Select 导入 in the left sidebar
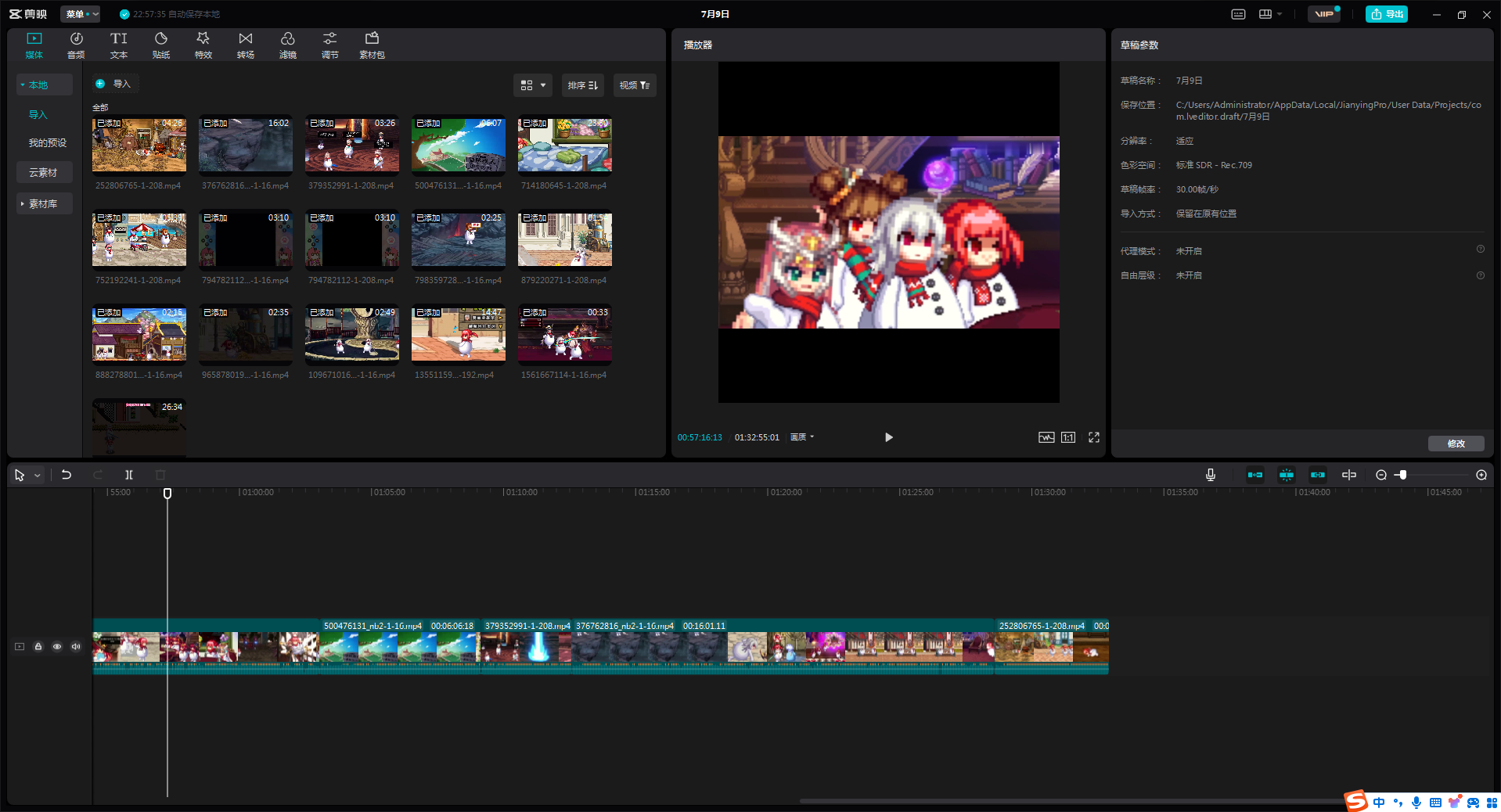The height and width of the screenshot is (812, 1501). 38,114
